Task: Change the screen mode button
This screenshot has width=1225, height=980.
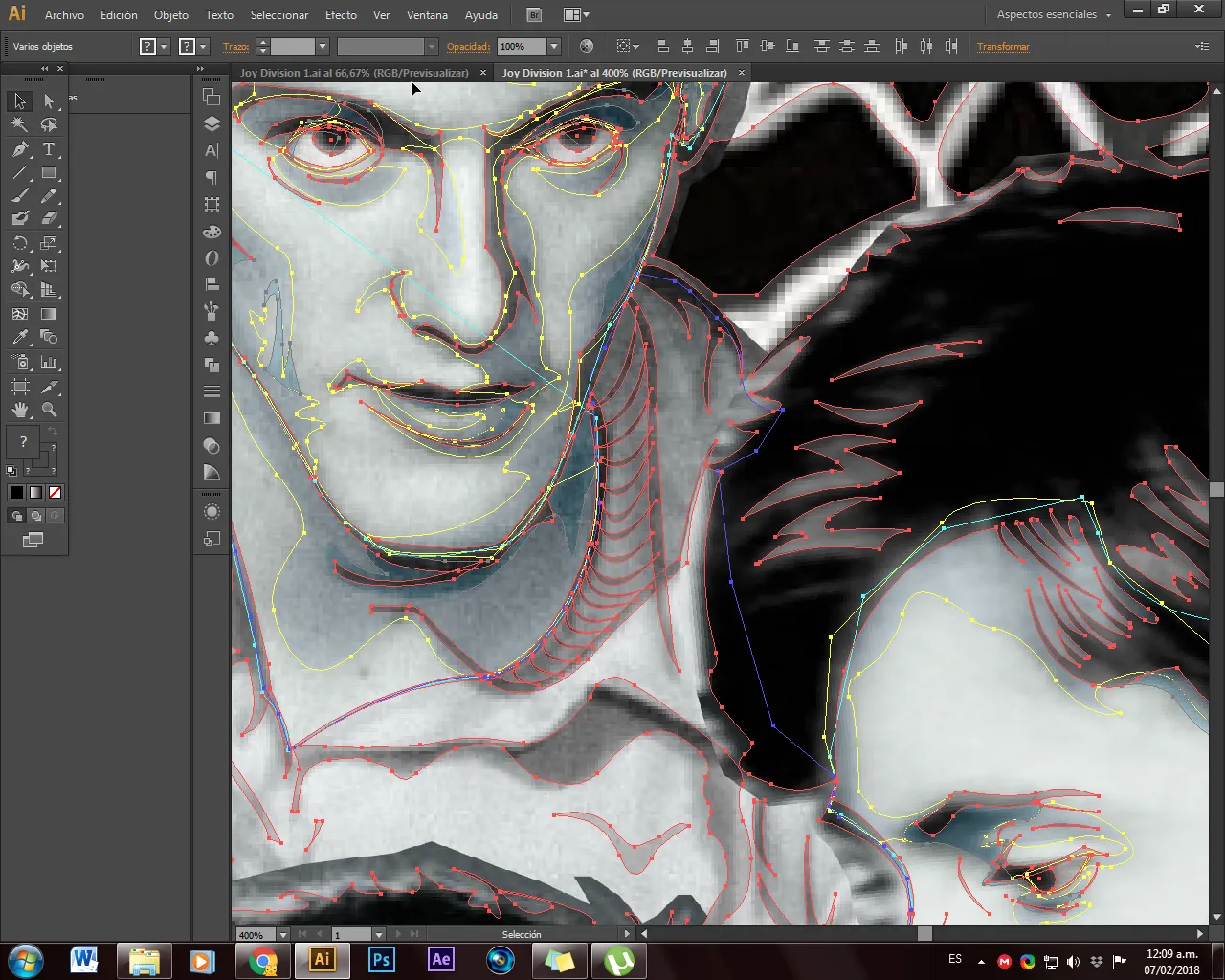Action: tap(33, 541)
